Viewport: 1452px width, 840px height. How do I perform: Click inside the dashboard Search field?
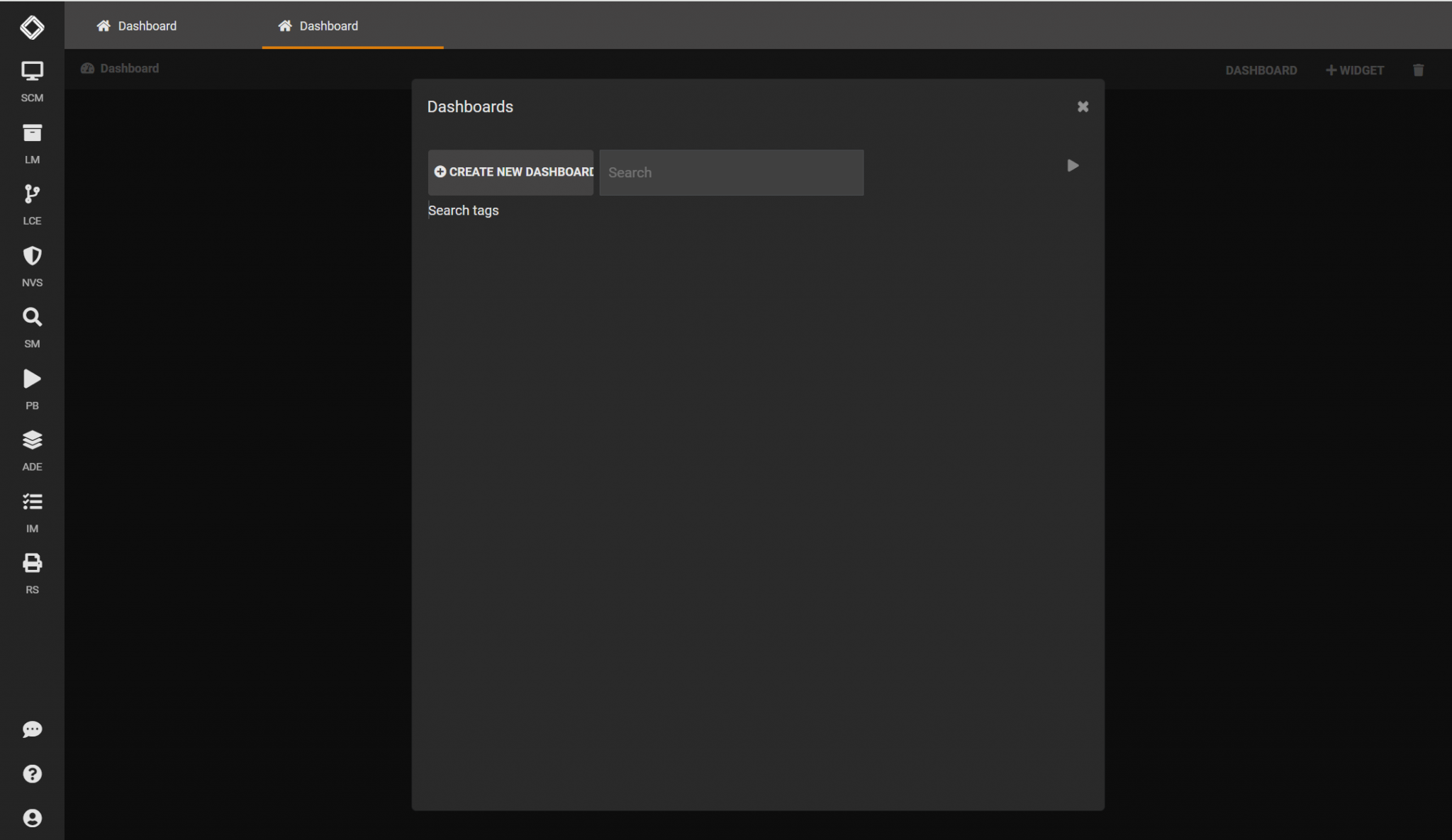click(x=731, y=172)
